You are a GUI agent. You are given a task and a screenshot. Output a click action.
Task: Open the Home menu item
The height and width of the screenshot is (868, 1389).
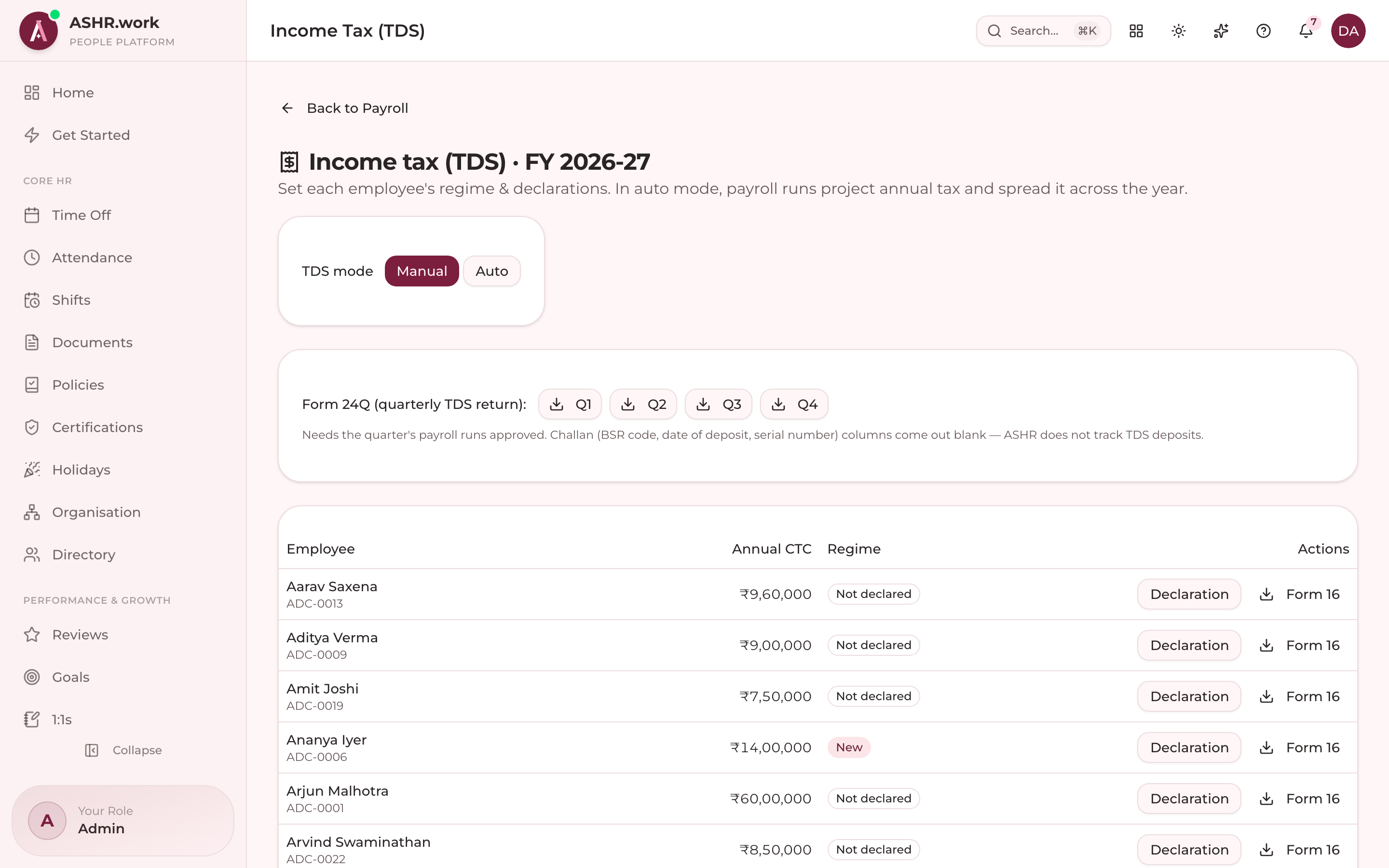tap(123, 93)
